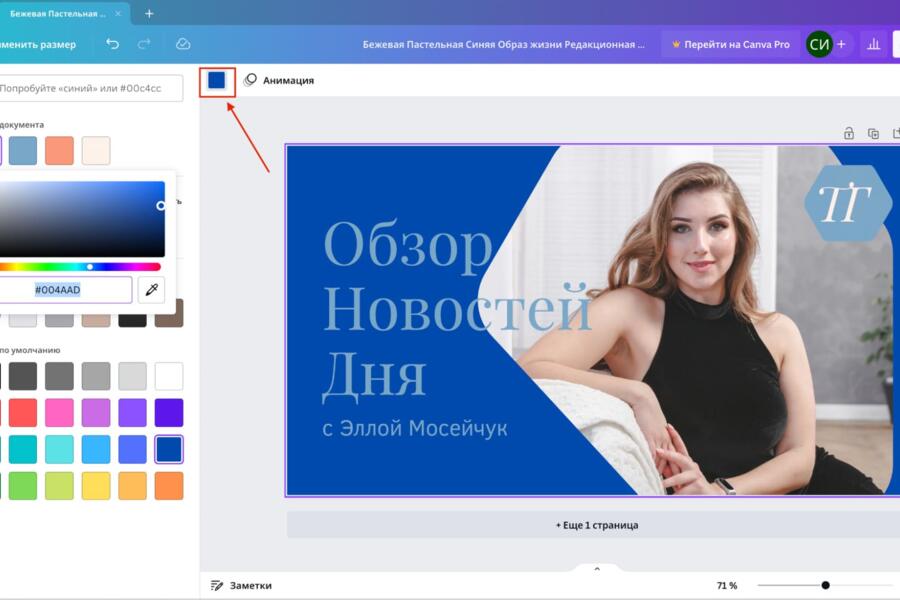Click the Redo icon in the top toolbar
Viewport: 900px width, 600px height.
(x=144, y=43)
